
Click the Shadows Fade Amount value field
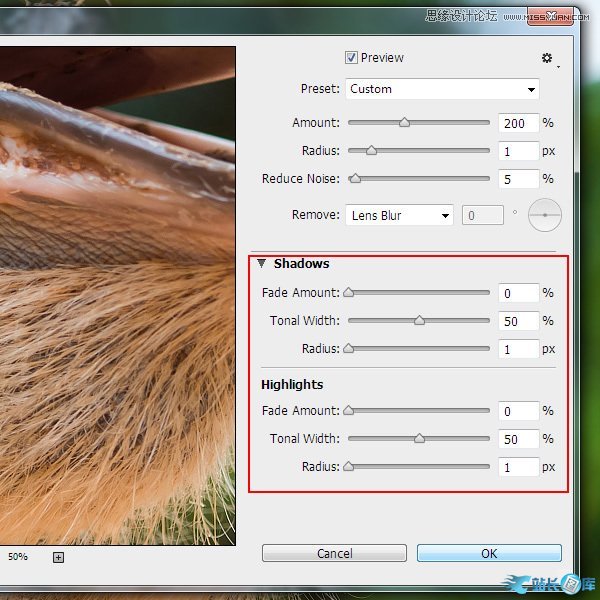(x=517, y=294)
